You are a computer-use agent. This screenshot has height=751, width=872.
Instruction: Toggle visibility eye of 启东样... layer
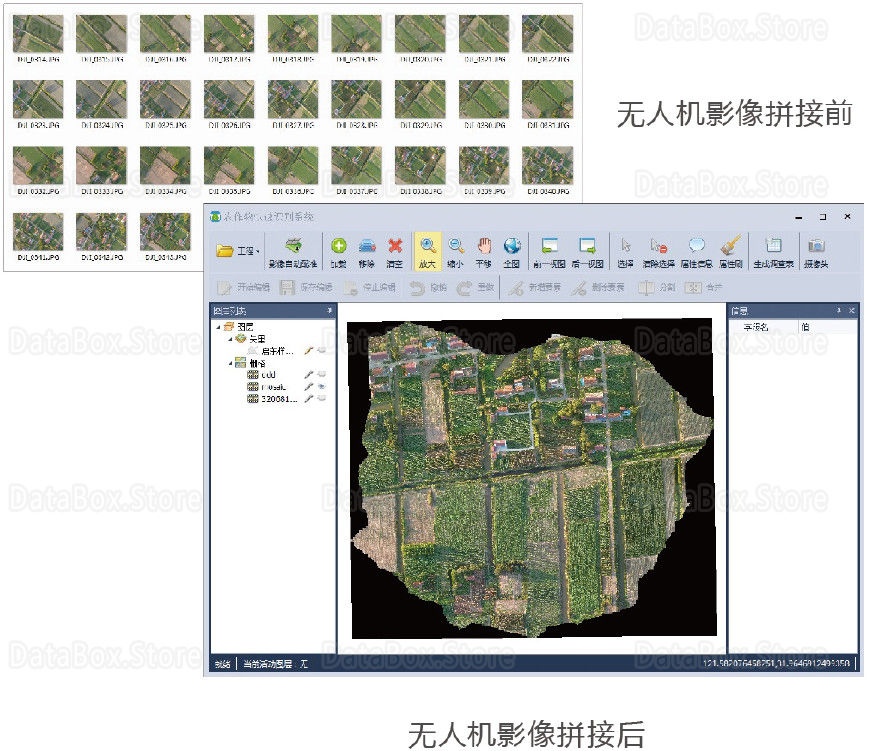321,350
